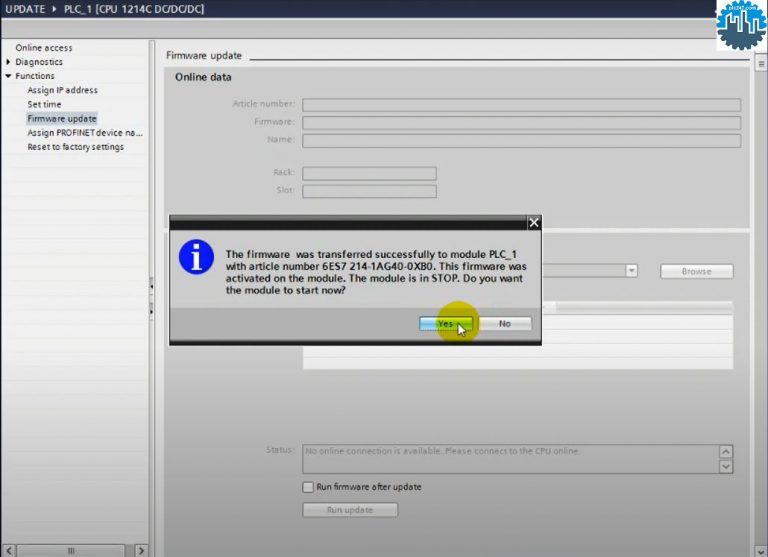The height and width of the screenshot is (557, 768).
Task: Expand the Diagnostics tree node
Action: [x=8, y=62]
